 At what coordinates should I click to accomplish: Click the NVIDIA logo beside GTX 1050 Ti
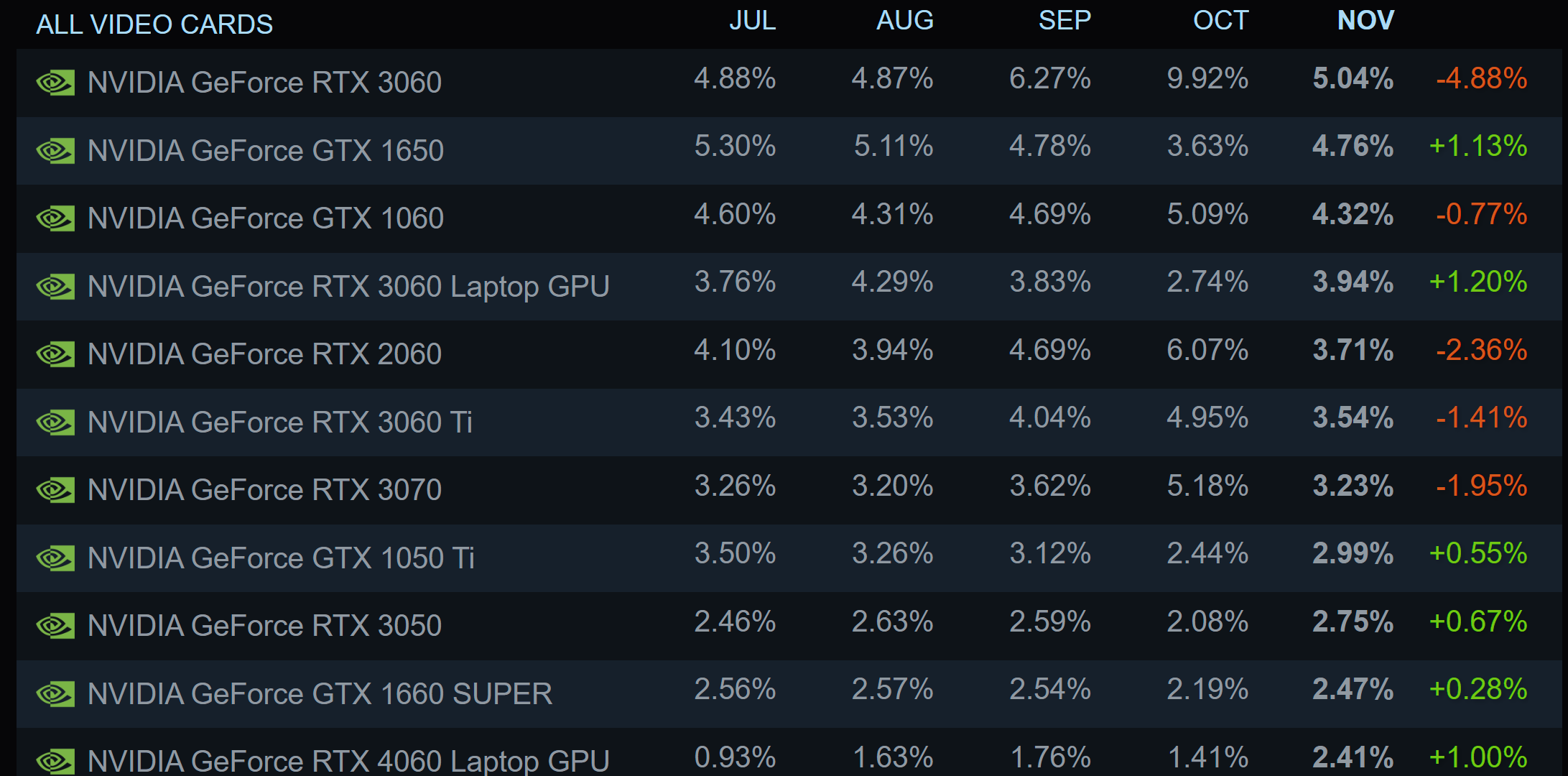tap(55, 559)
